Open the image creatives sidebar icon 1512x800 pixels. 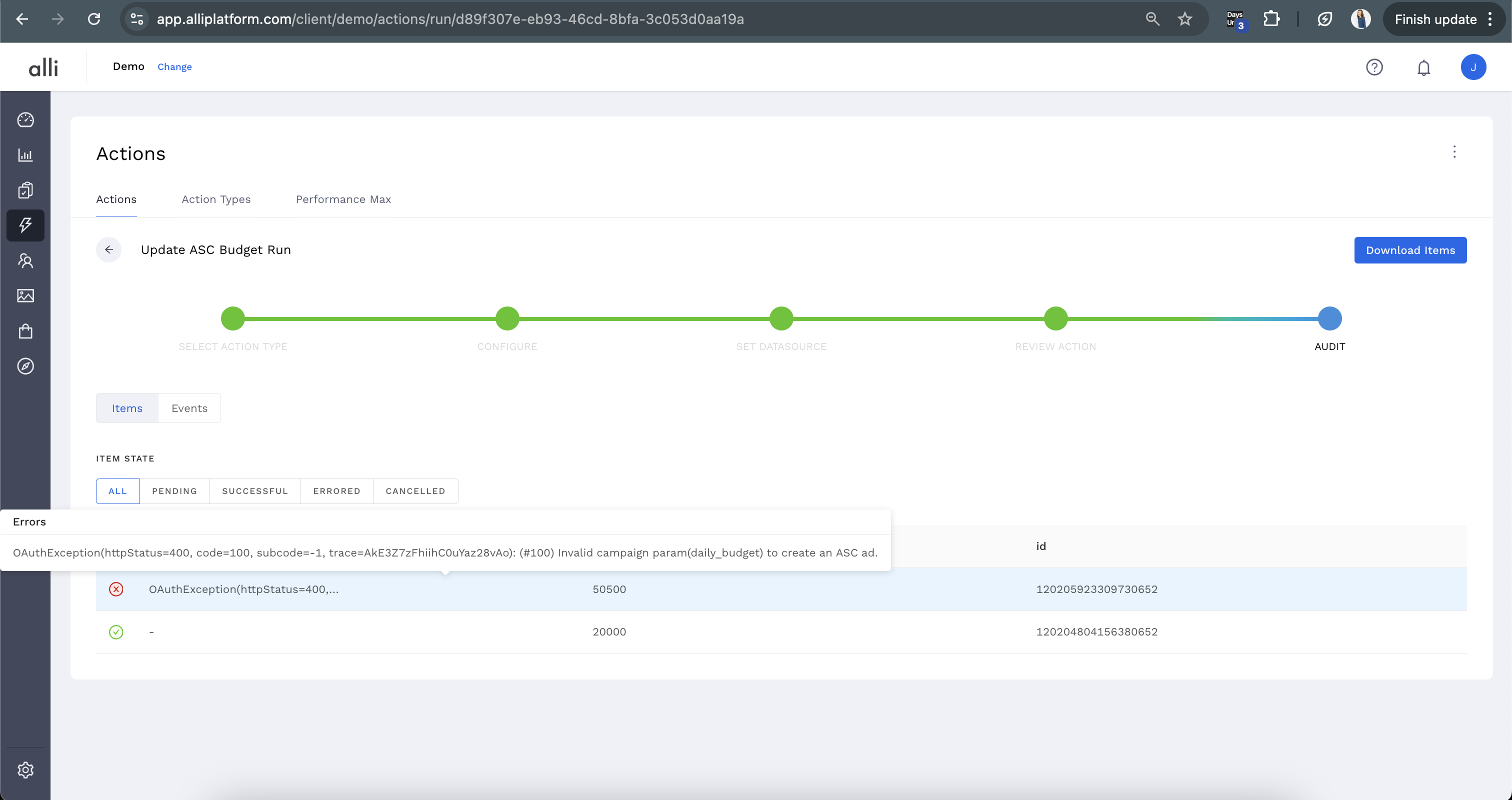pyautogui.click(x=25, y=296)
